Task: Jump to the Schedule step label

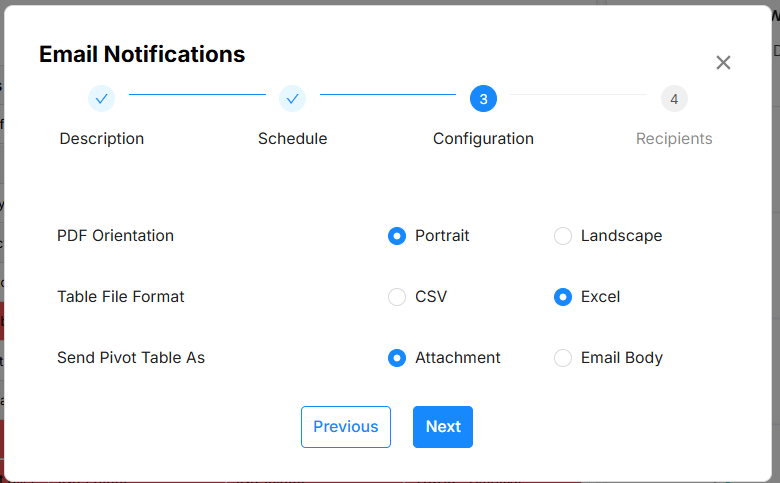Action: [292, 139]
